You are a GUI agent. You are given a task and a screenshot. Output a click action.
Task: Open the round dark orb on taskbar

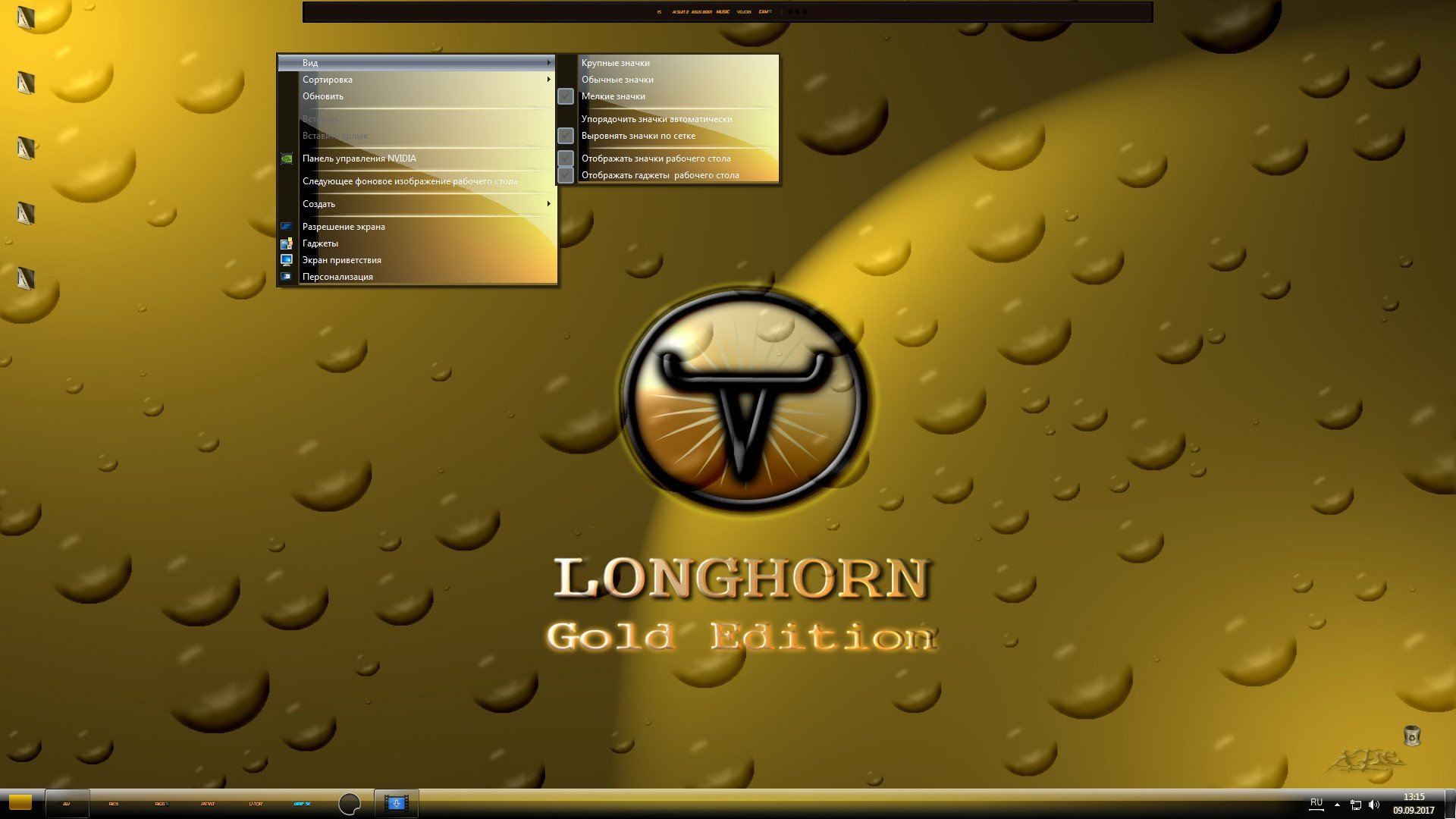pos(349,804)
